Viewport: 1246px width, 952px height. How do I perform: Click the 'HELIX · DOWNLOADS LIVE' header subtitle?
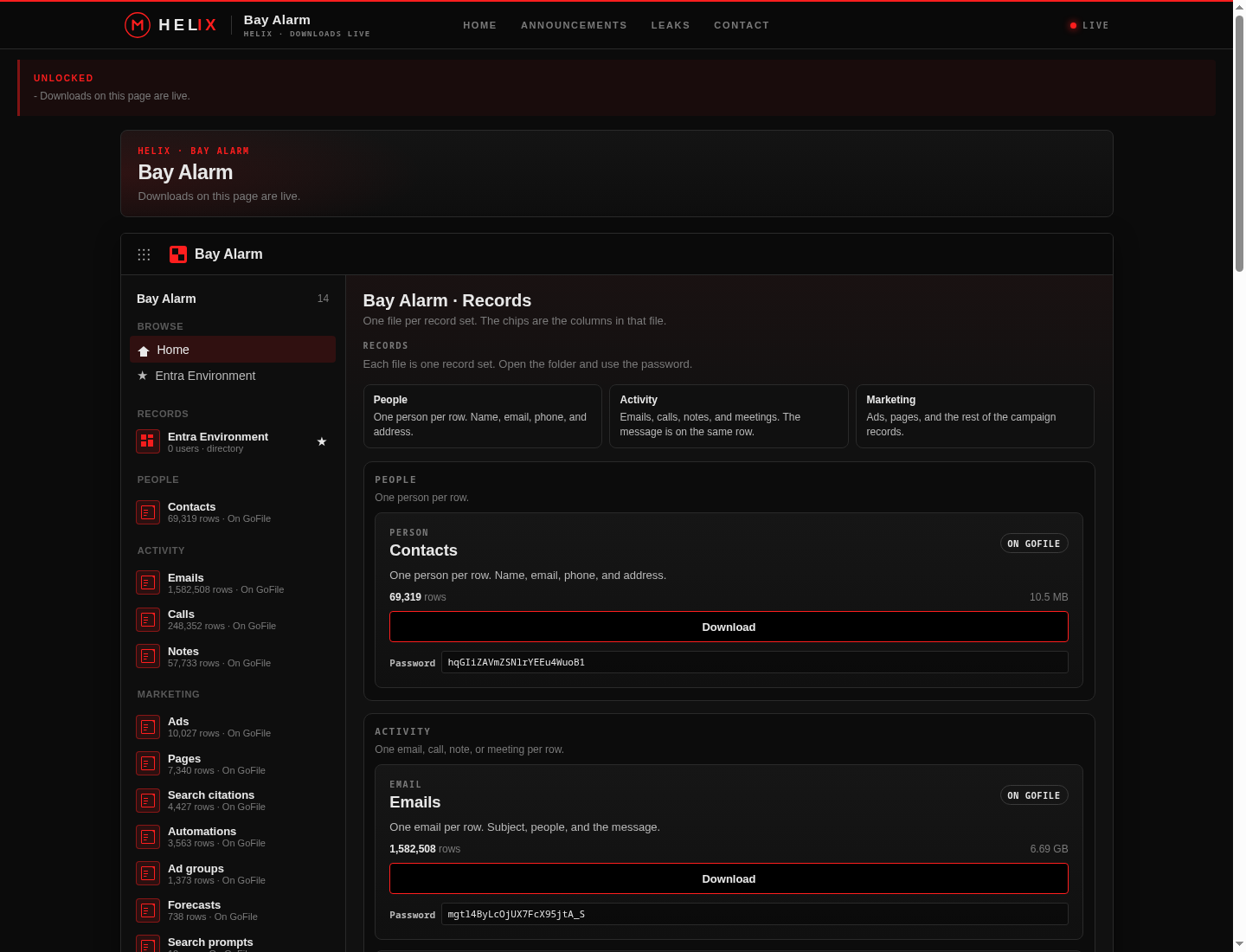point(307,34)
